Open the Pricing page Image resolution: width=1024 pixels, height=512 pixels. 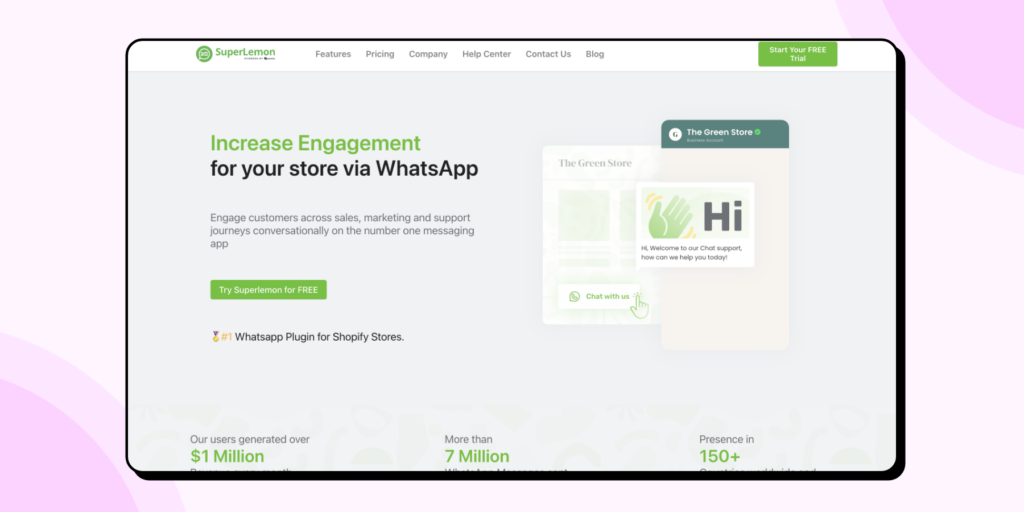click(380, 54)
